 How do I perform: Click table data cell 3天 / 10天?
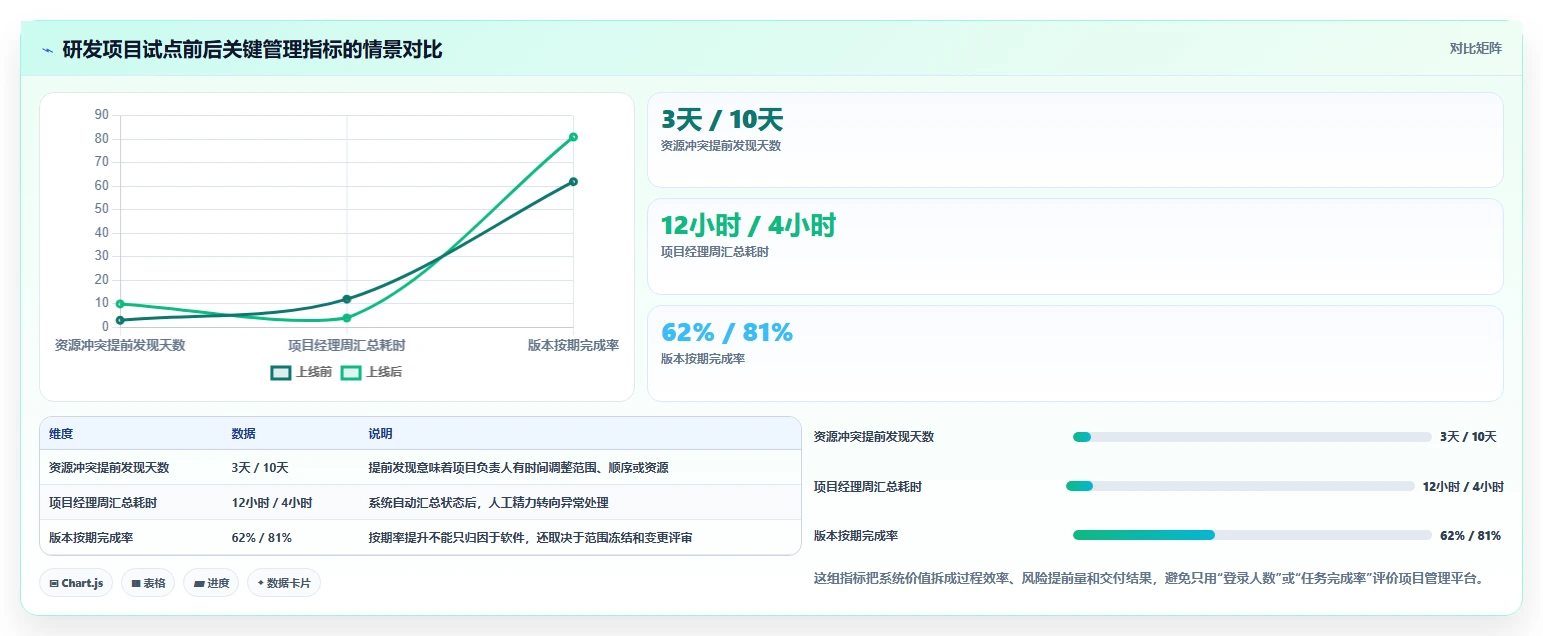coord(260,467)
